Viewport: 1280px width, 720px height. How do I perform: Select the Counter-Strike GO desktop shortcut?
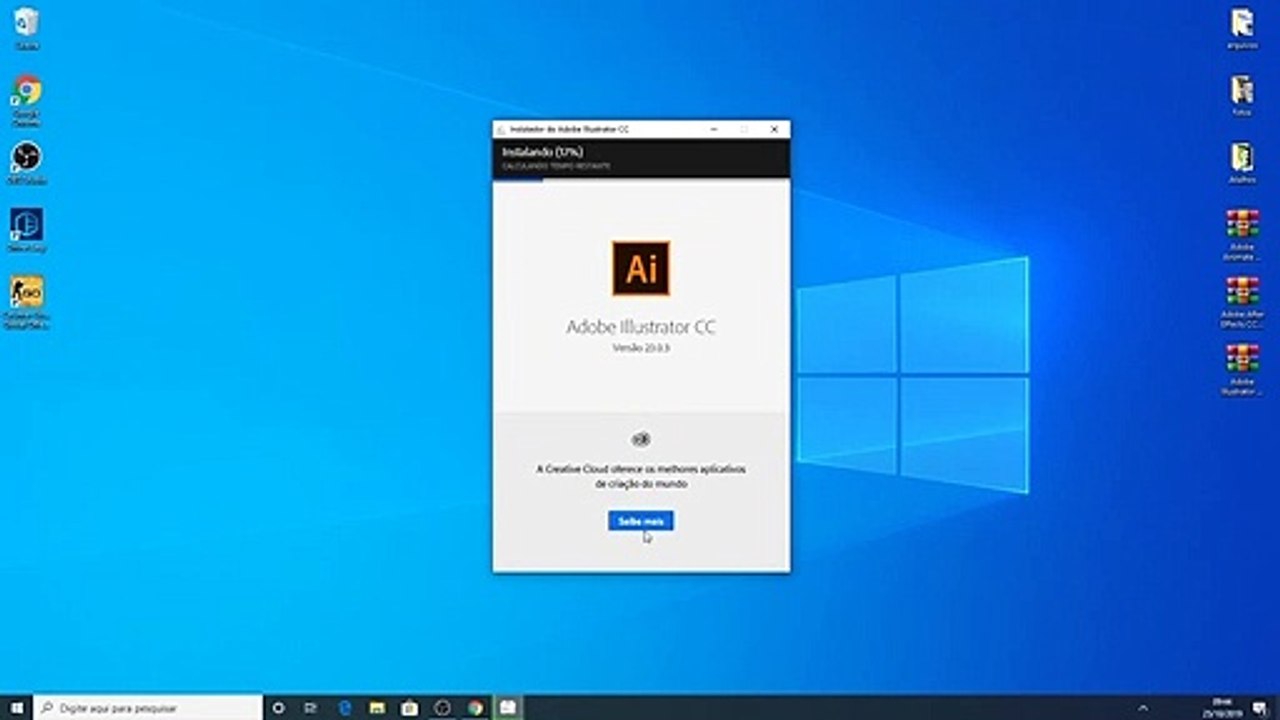coord(27,302)
